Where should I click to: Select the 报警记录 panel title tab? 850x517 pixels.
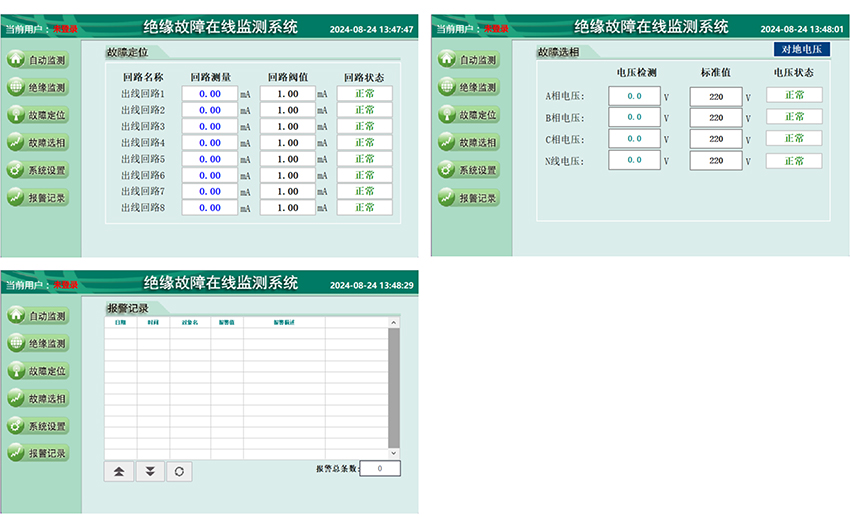128,308
